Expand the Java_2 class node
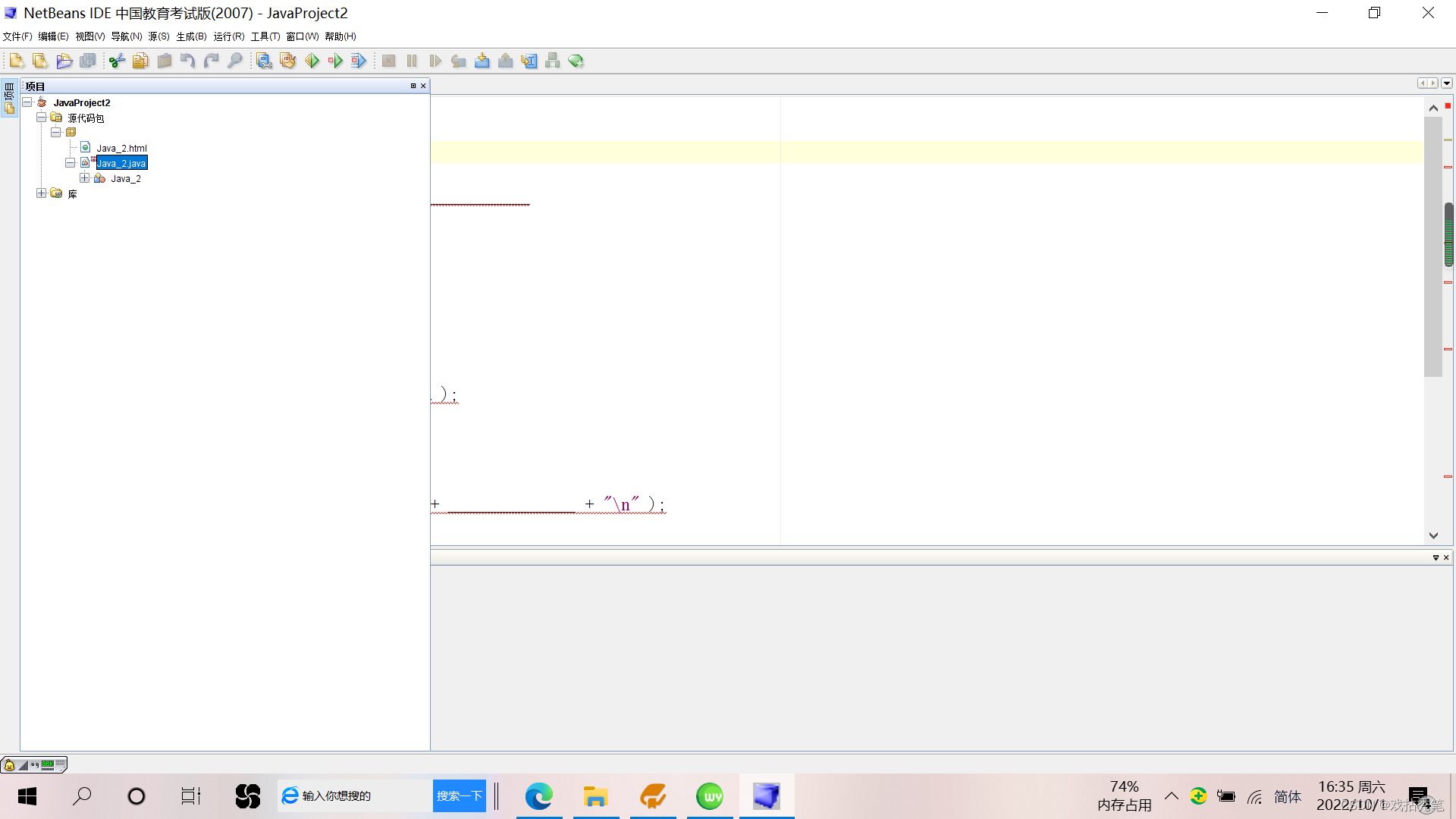Image resolution: width=1456 pixels, height=819 pixels. [x=84, y=178]
